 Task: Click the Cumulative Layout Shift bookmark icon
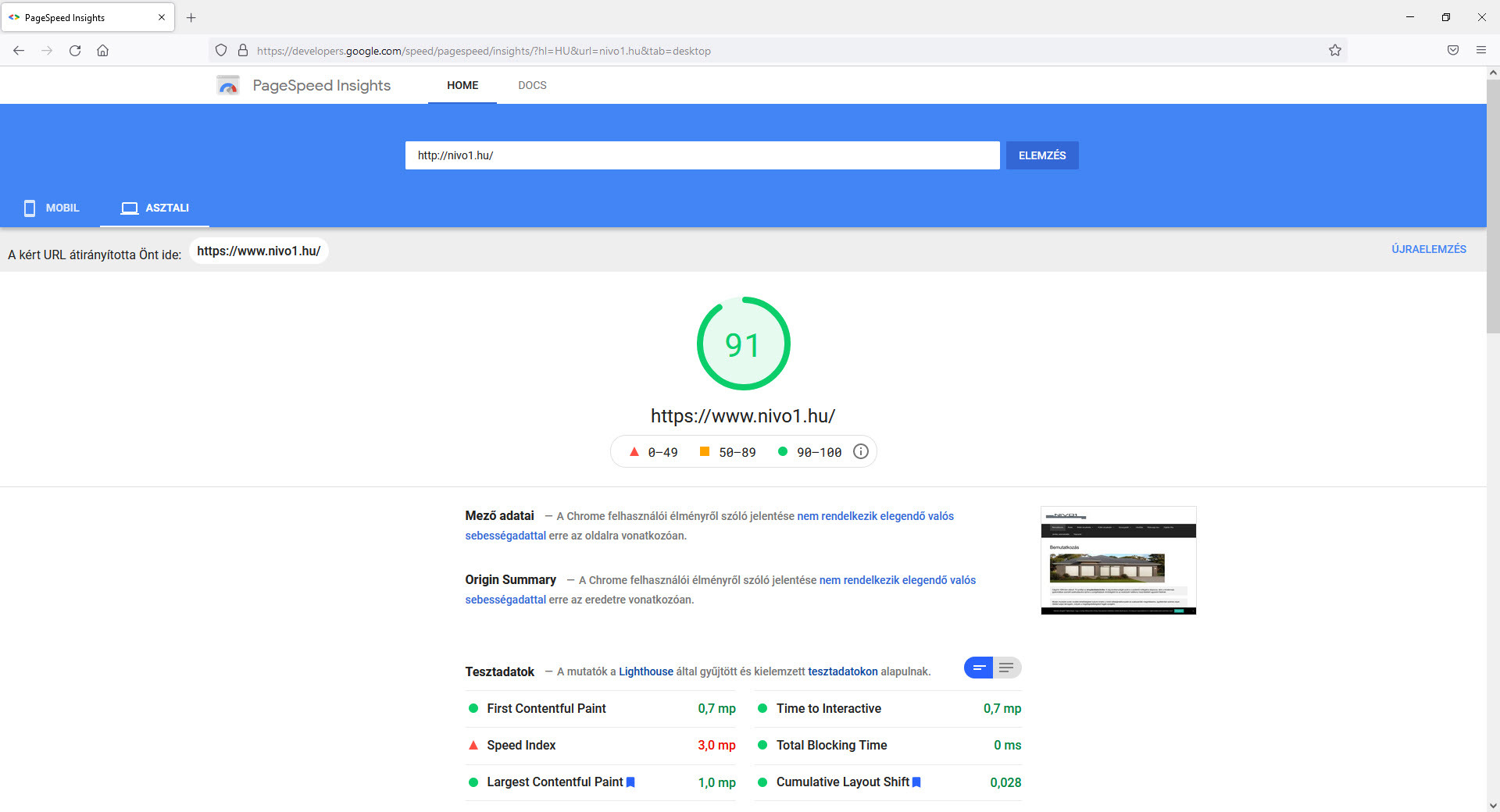click(x=916, y=782)
